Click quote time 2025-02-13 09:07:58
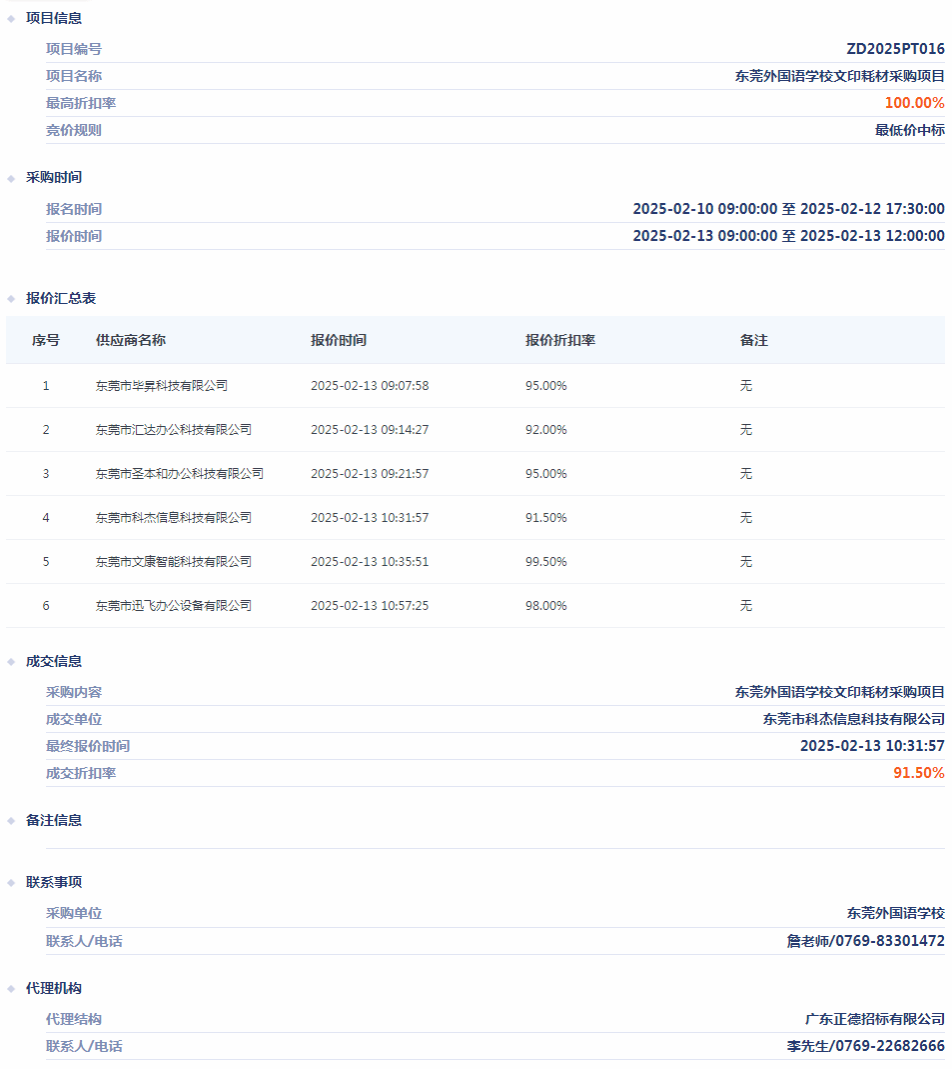The image size is (952, 1070). click(x=370, y=386)
